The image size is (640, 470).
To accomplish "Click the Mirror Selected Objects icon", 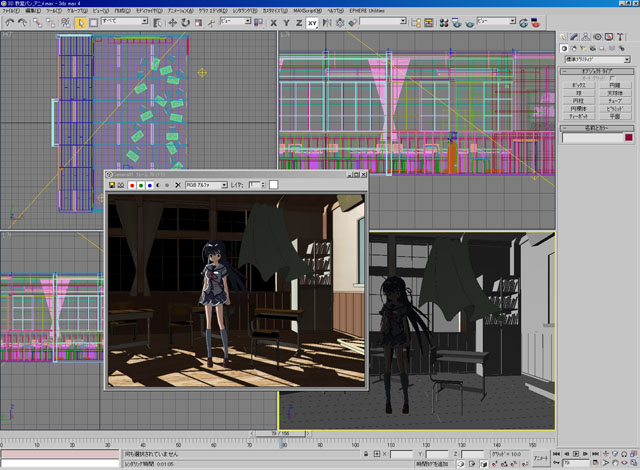I will coord(327,23).
